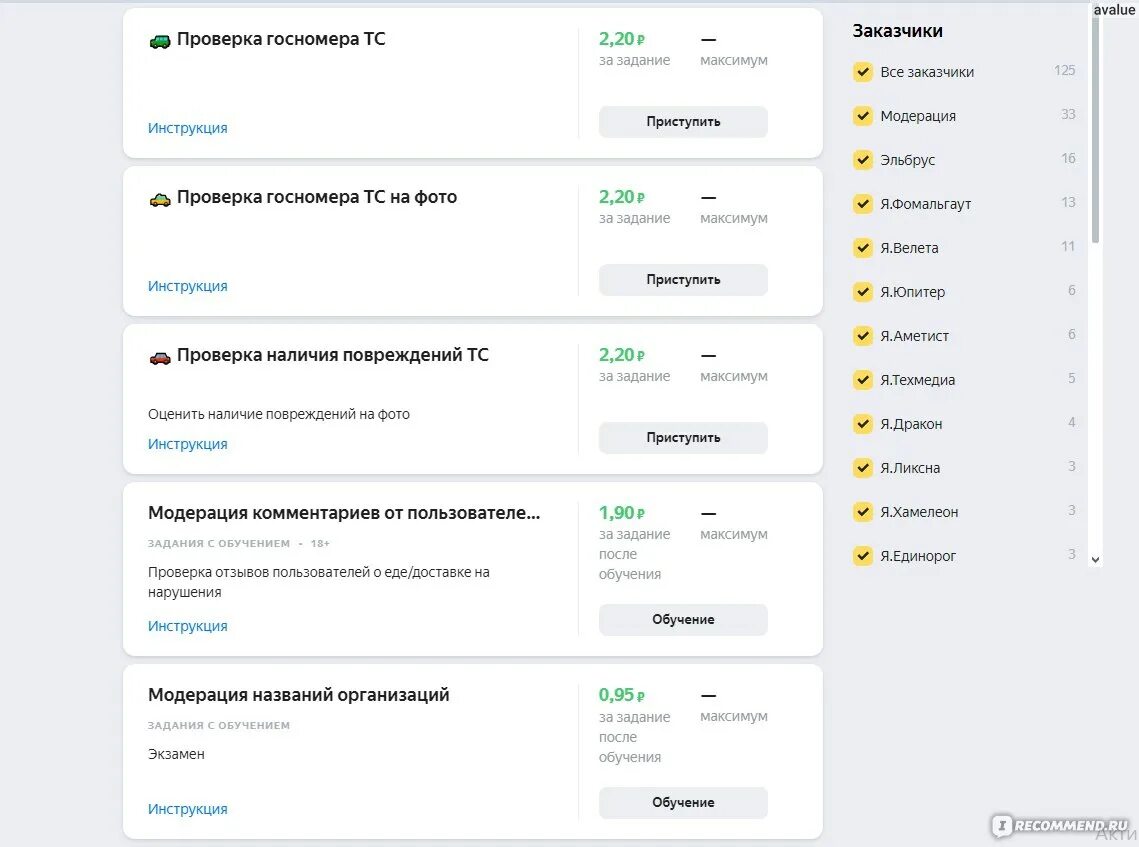1139x847 pixels.
Task: Open Обучение for comment moderation task
Action: pyautogui.click(x=683, y=620)
